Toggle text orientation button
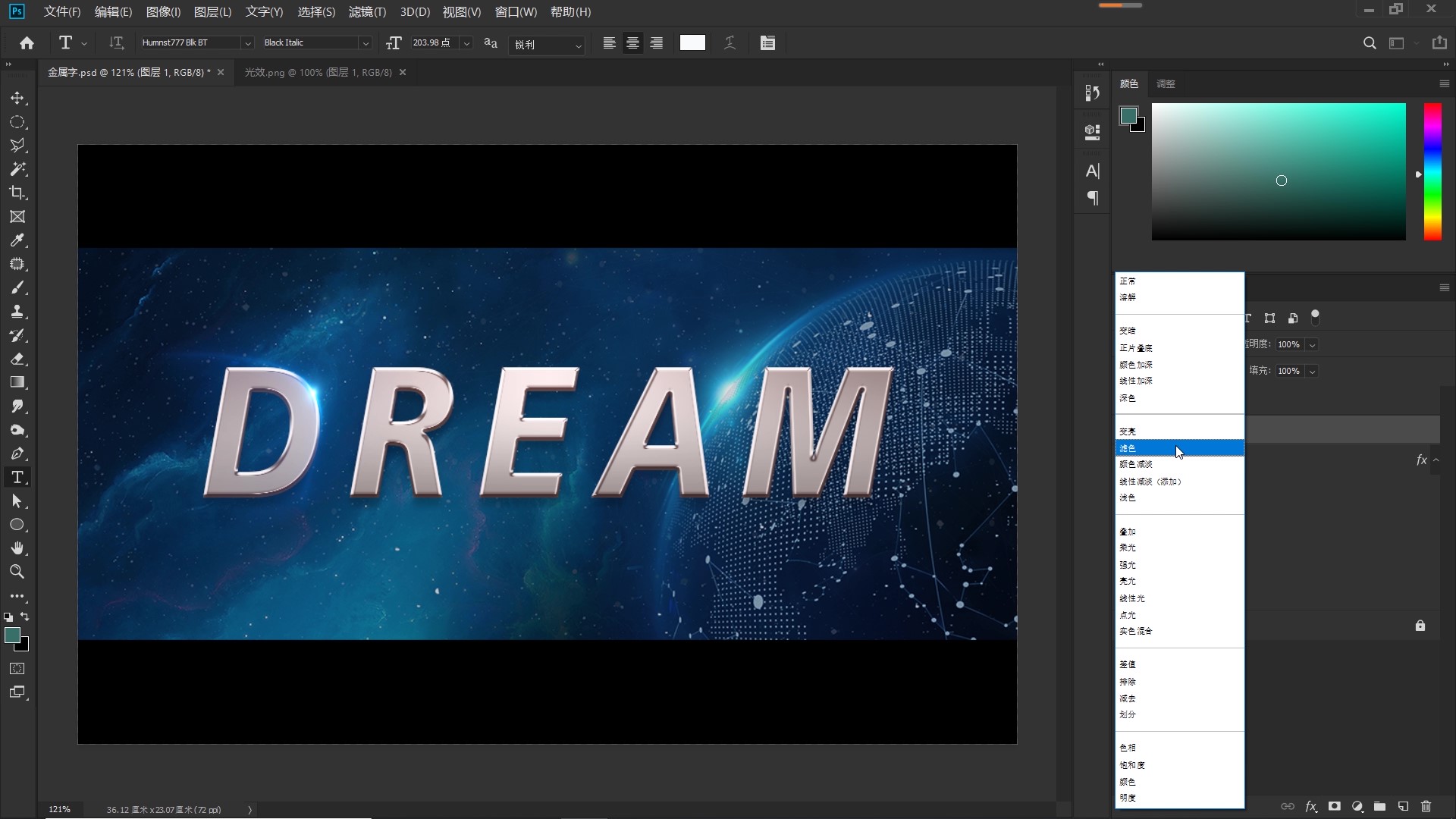Image resolution: width=1456 pixels, height=819 pixels. (116, 43)
